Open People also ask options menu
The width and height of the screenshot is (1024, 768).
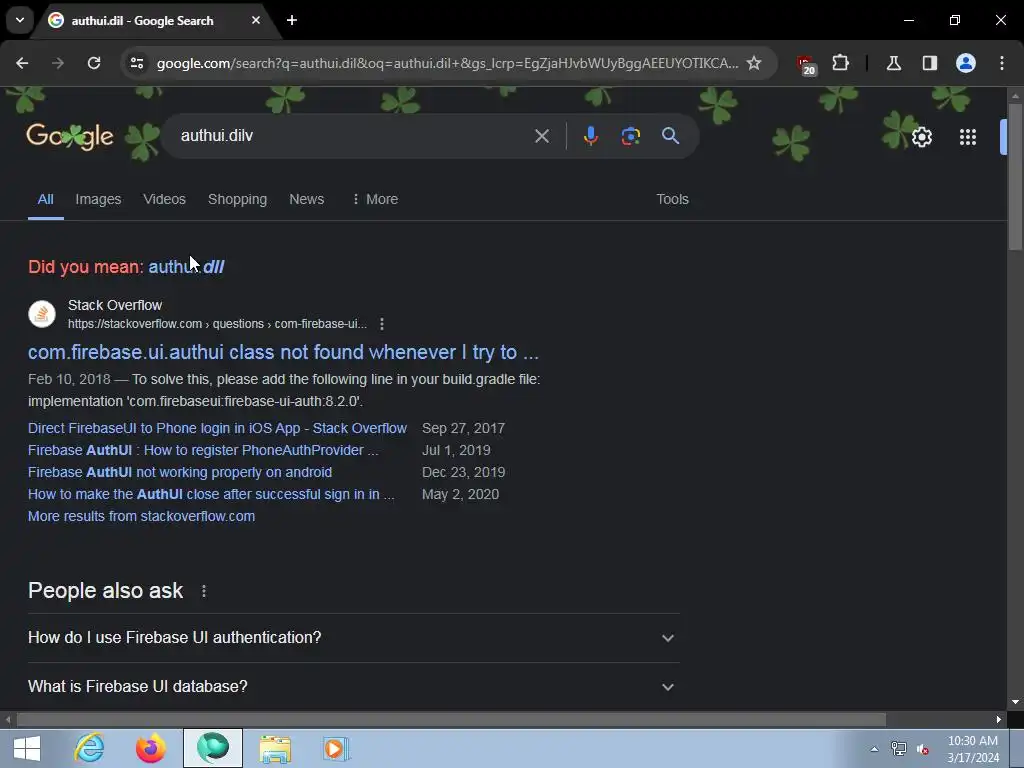(204, 591)
